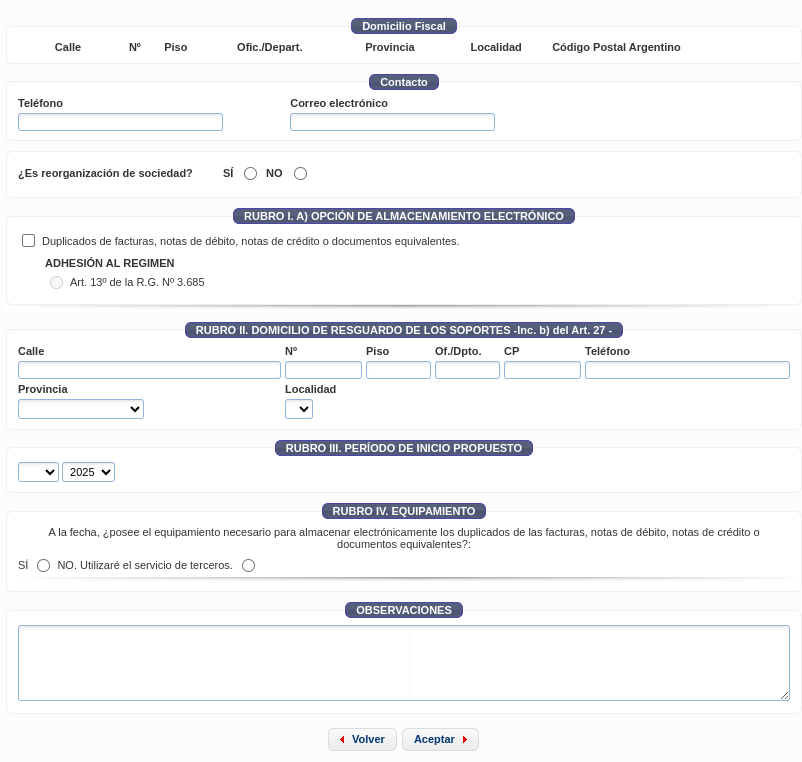Click the CP input field
This screenshot has height=762, width=802.
coord(542,370)
